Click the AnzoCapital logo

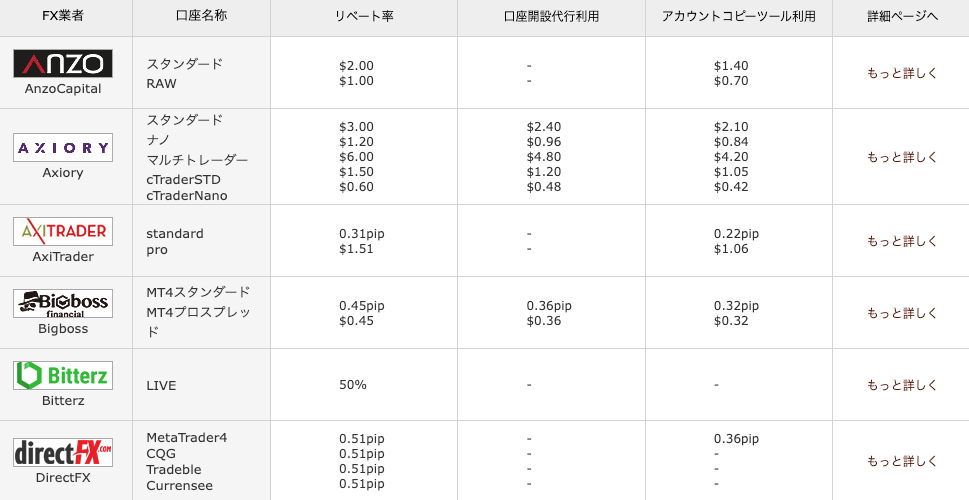click(x=62, y=64)
